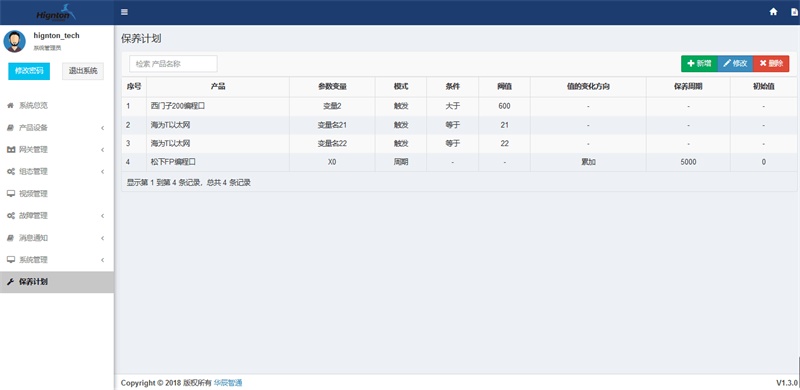
Task: Open 故障管理 menu item
Action: point(57,215)
